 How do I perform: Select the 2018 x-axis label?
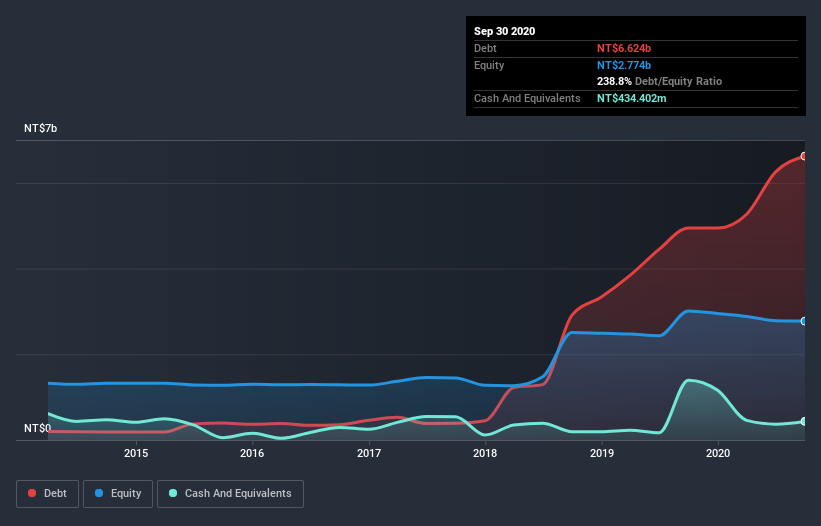[485, 453]
